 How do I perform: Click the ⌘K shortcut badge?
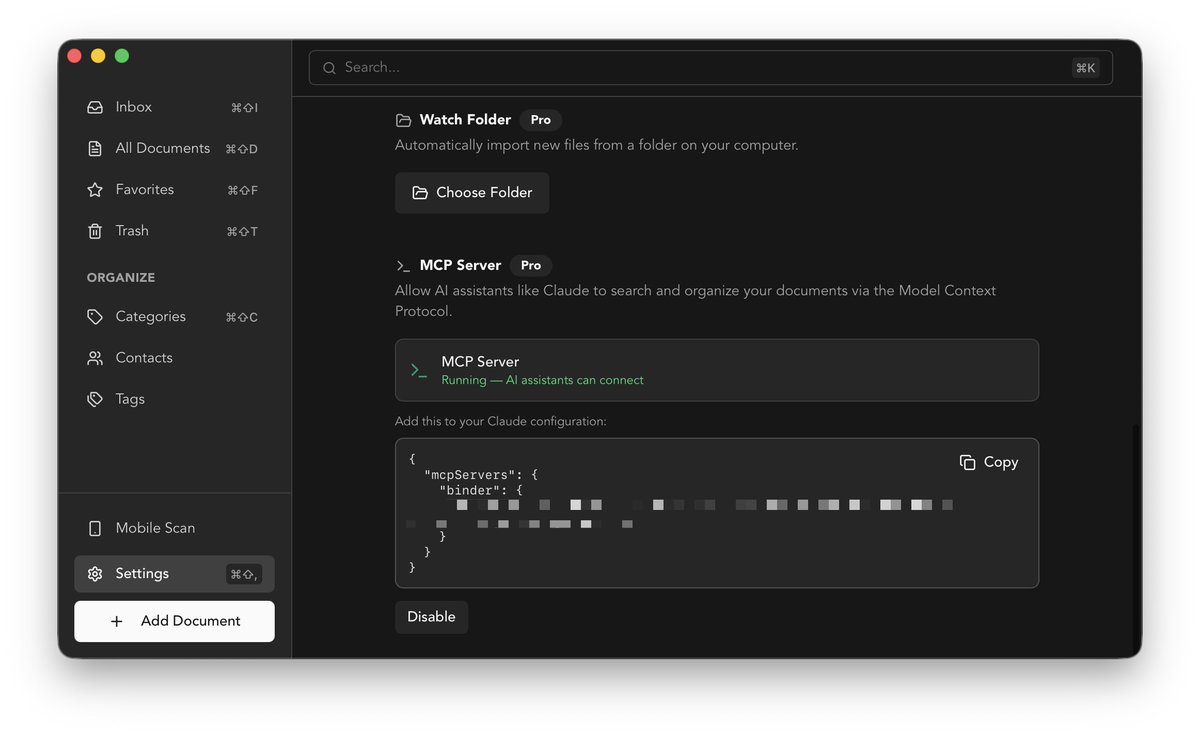pyautogui.click(x=1085, y=68)
